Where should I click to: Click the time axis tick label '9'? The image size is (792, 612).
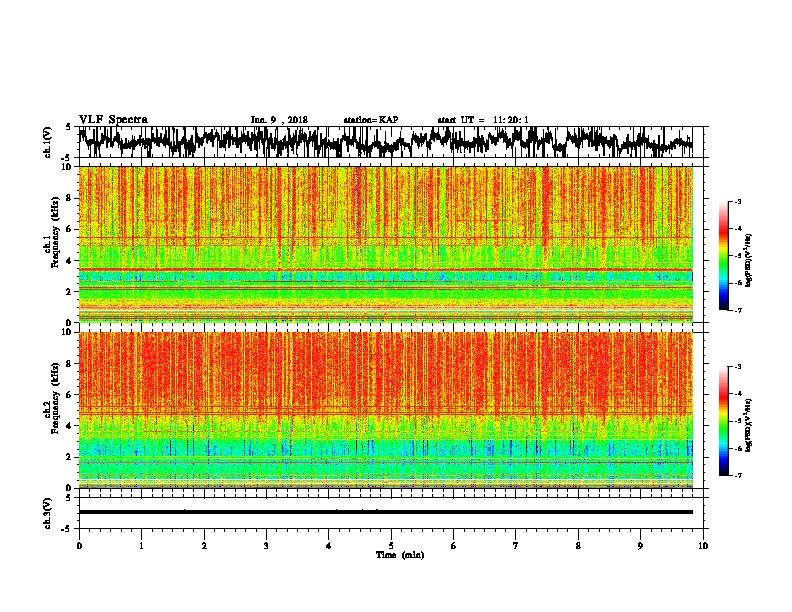640,546
